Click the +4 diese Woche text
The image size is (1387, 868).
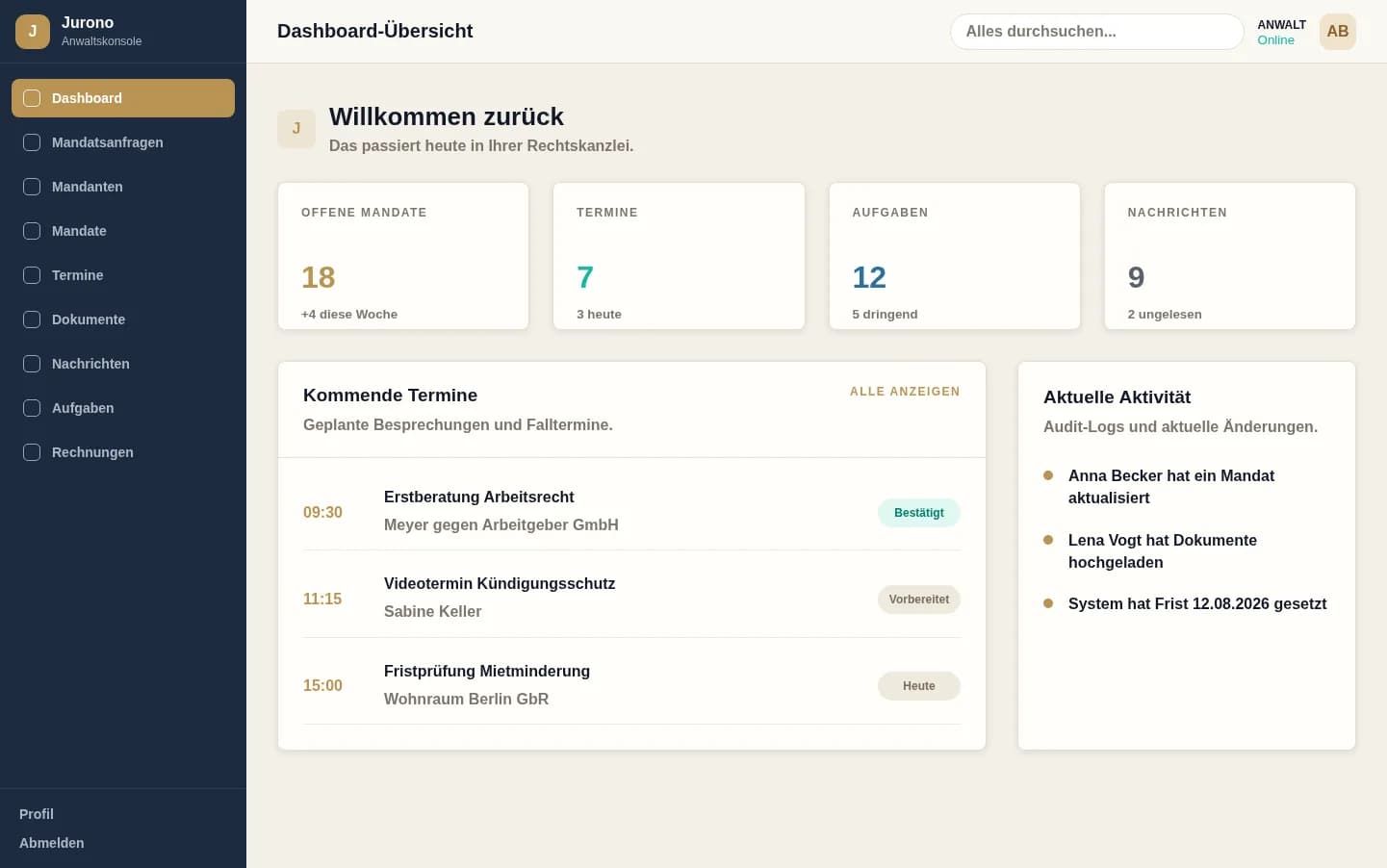pyautogui.click(x=349, y=315)
